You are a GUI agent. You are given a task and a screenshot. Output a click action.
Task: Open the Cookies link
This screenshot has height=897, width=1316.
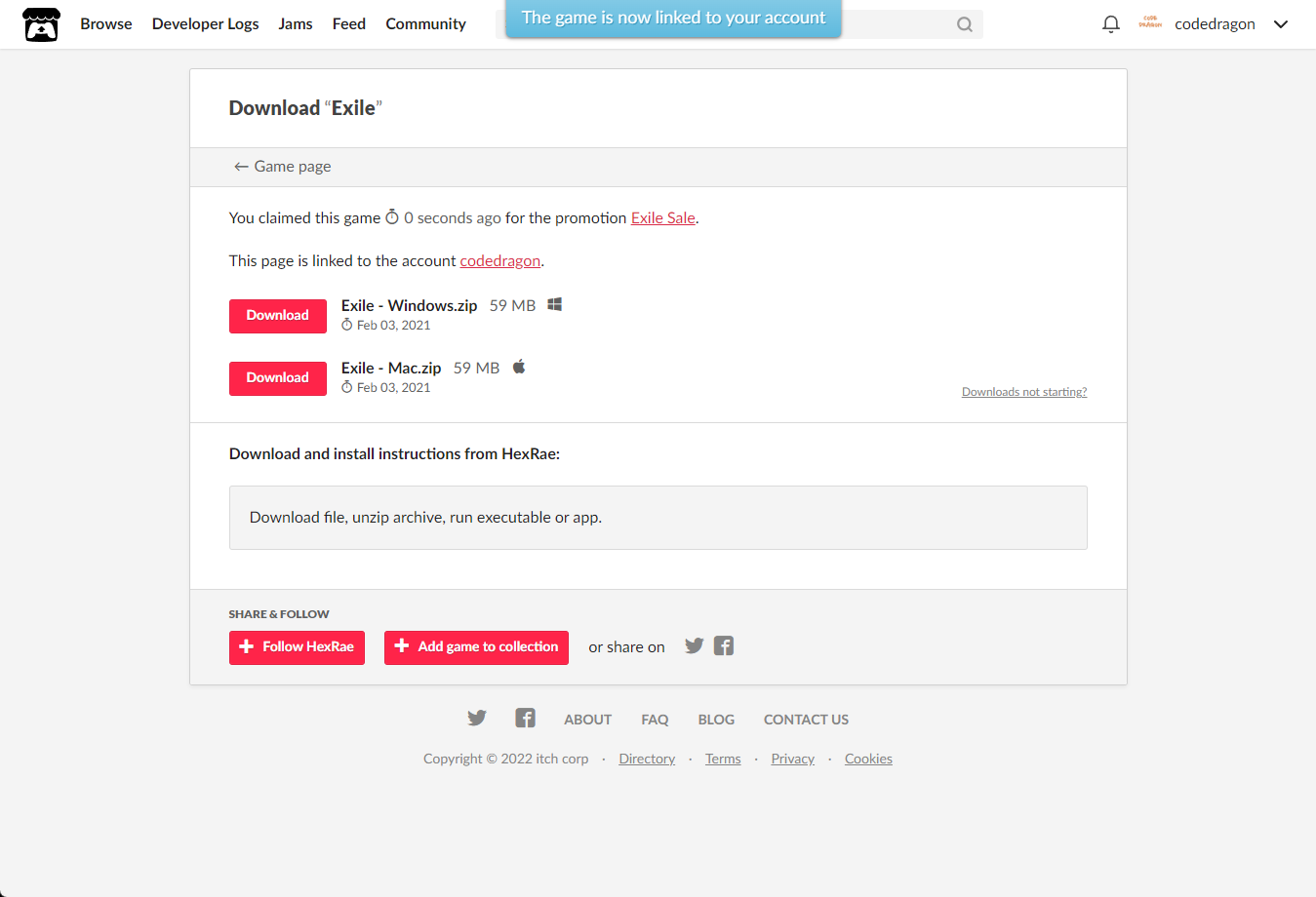click(x=868, y=759)
